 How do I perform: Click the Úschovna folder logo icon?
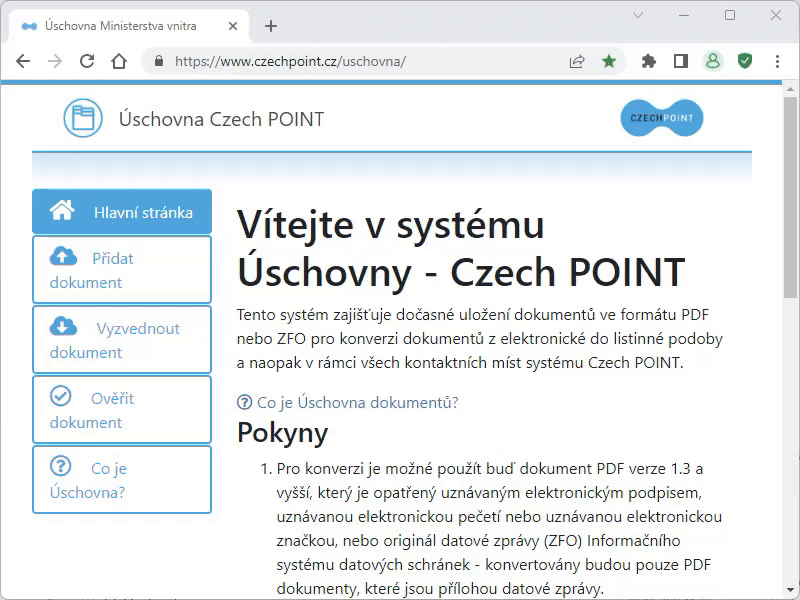83,118
